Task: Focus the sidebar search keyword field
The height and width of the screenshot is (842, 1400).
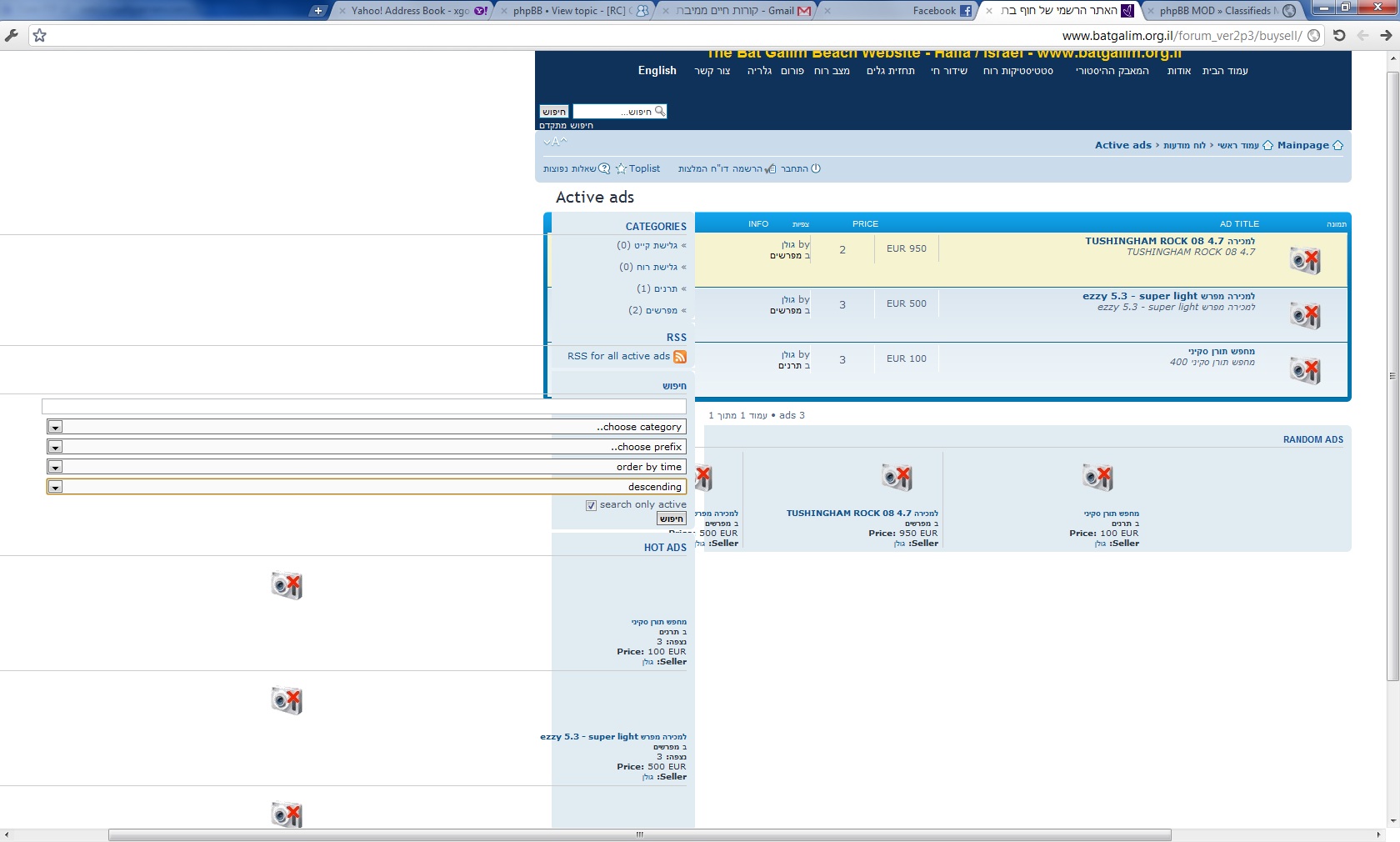Action: coord(364,407)
